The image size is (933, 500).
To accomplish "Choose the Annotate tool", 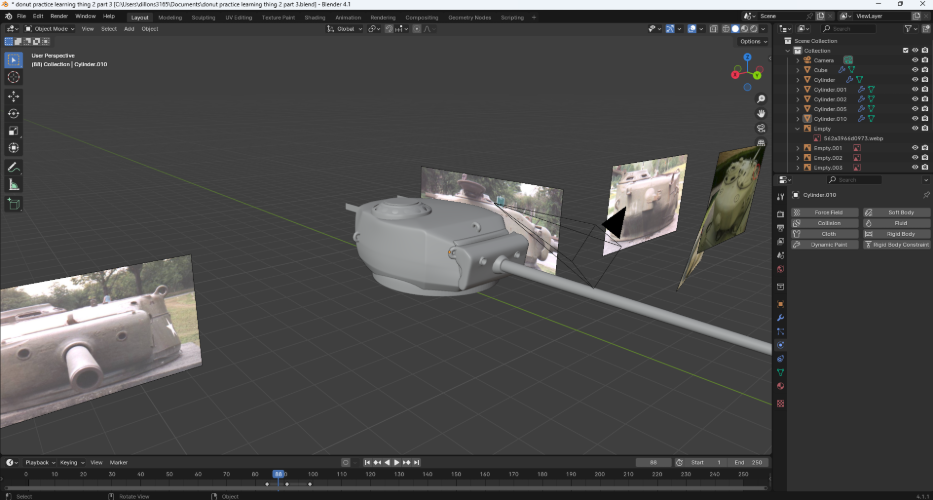I will coord(14,167).
